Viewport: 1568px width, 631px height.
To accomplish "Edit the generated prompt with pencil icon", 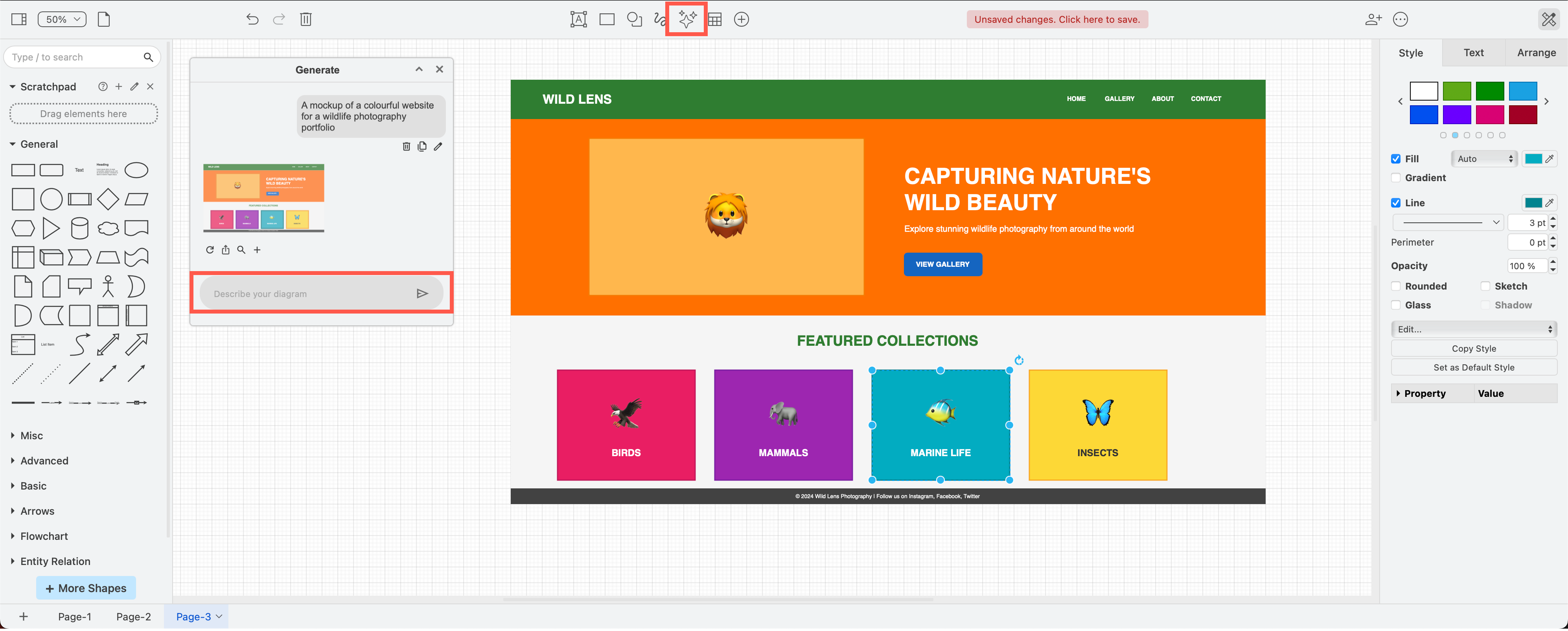I will (x=438, y=146).
